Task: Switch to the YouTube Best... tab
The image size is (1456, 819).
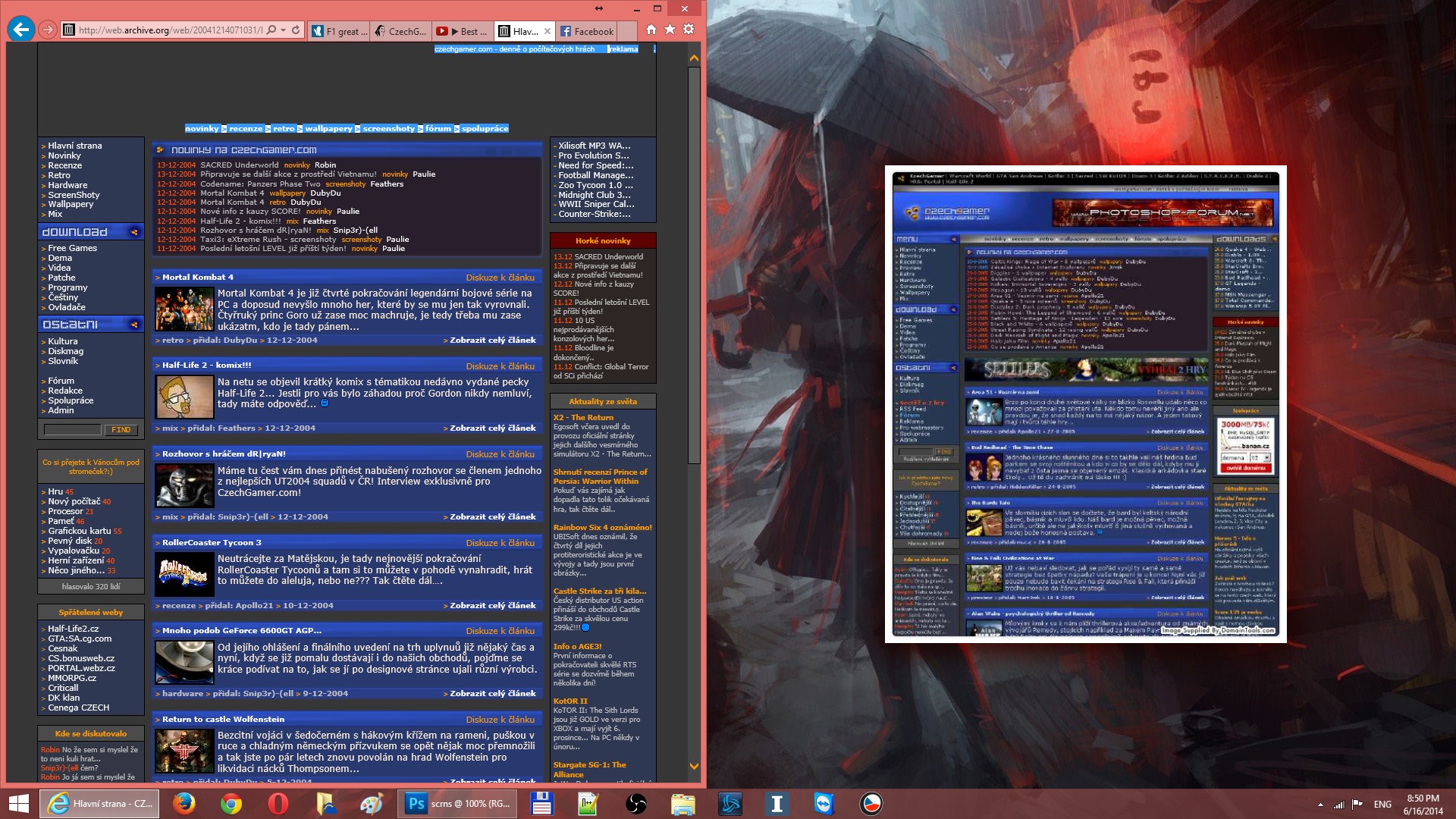Action: click(463, 31)
